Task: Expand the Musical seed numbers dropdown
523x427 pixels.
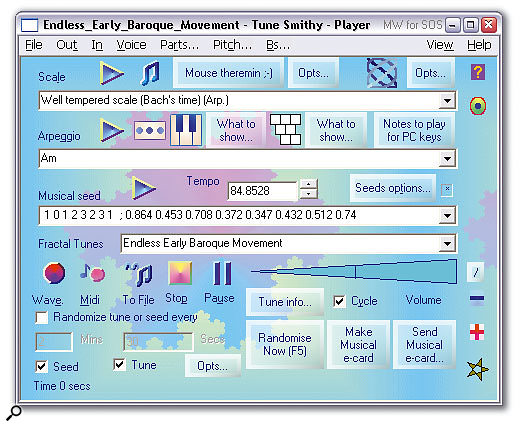Action: [x=447, y=216]
